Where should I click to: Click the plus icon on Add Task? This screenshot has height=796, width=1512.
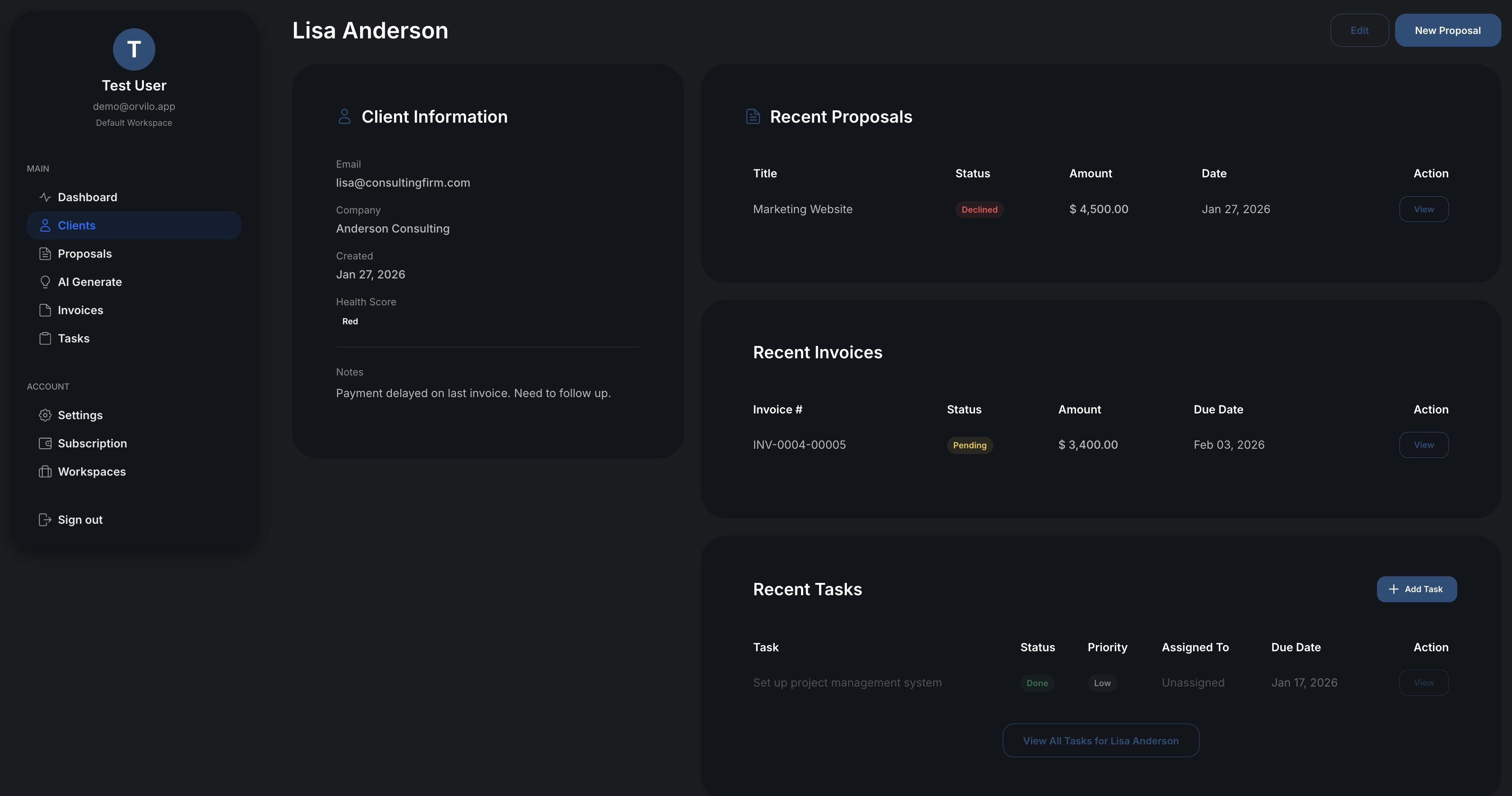[1393, 589]
